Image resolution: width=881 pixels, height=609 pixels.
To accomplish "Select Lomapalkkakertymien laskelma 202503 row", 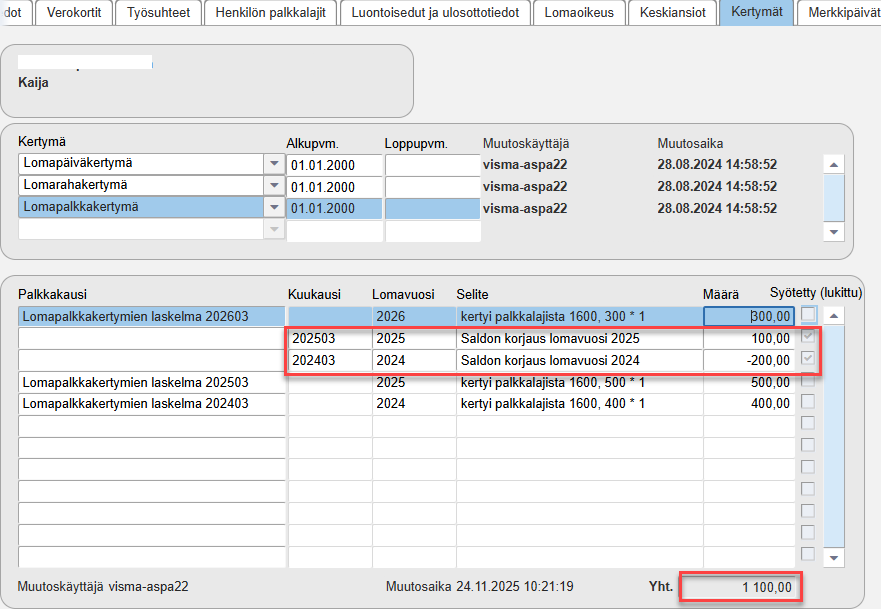I will tap(152, 383).
